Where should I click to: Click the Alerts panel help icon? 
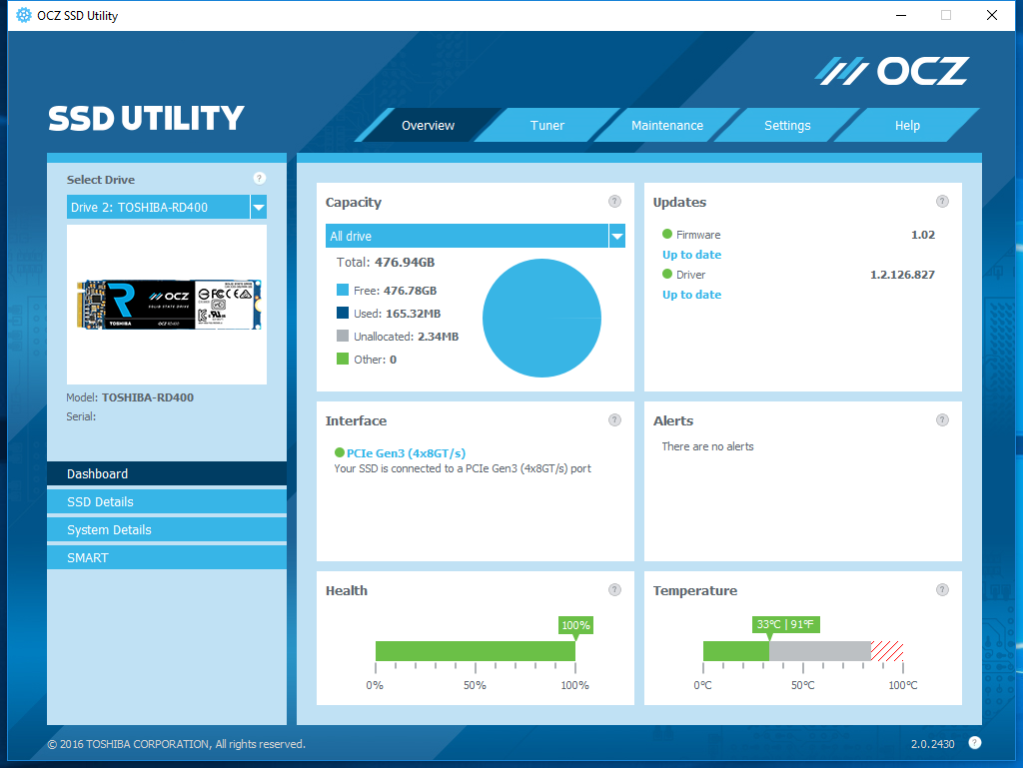click(x=942, y=421)
